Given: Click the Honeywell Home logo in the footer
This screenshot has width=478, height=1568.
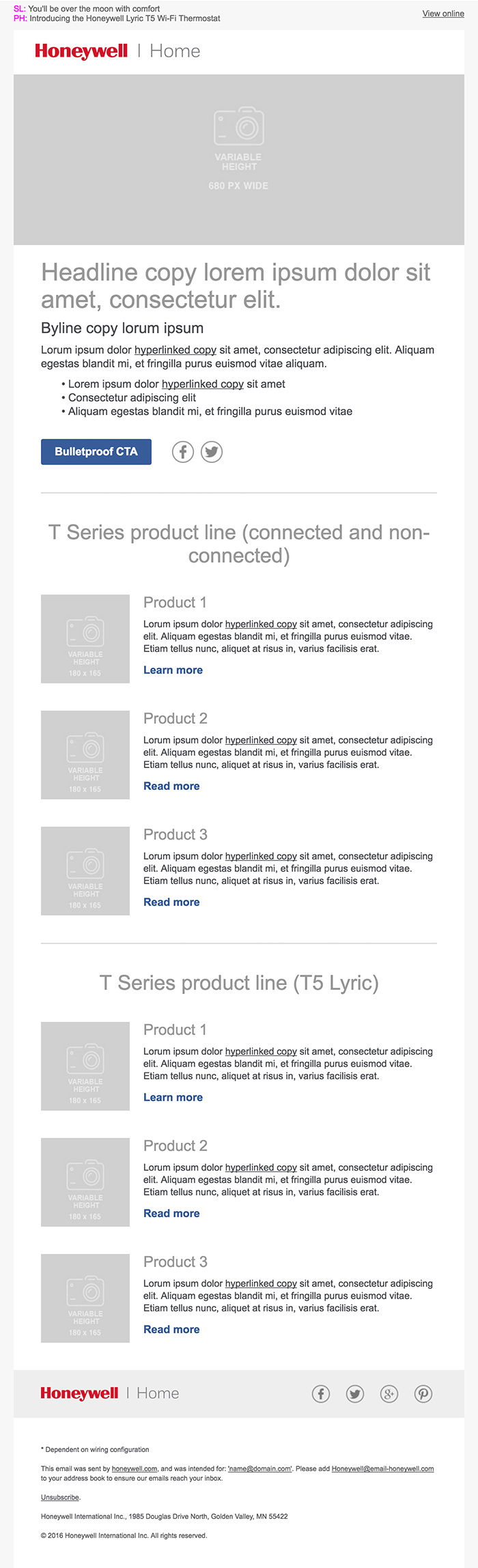Looking at the screenshot, I should [x=109, y=1393].
